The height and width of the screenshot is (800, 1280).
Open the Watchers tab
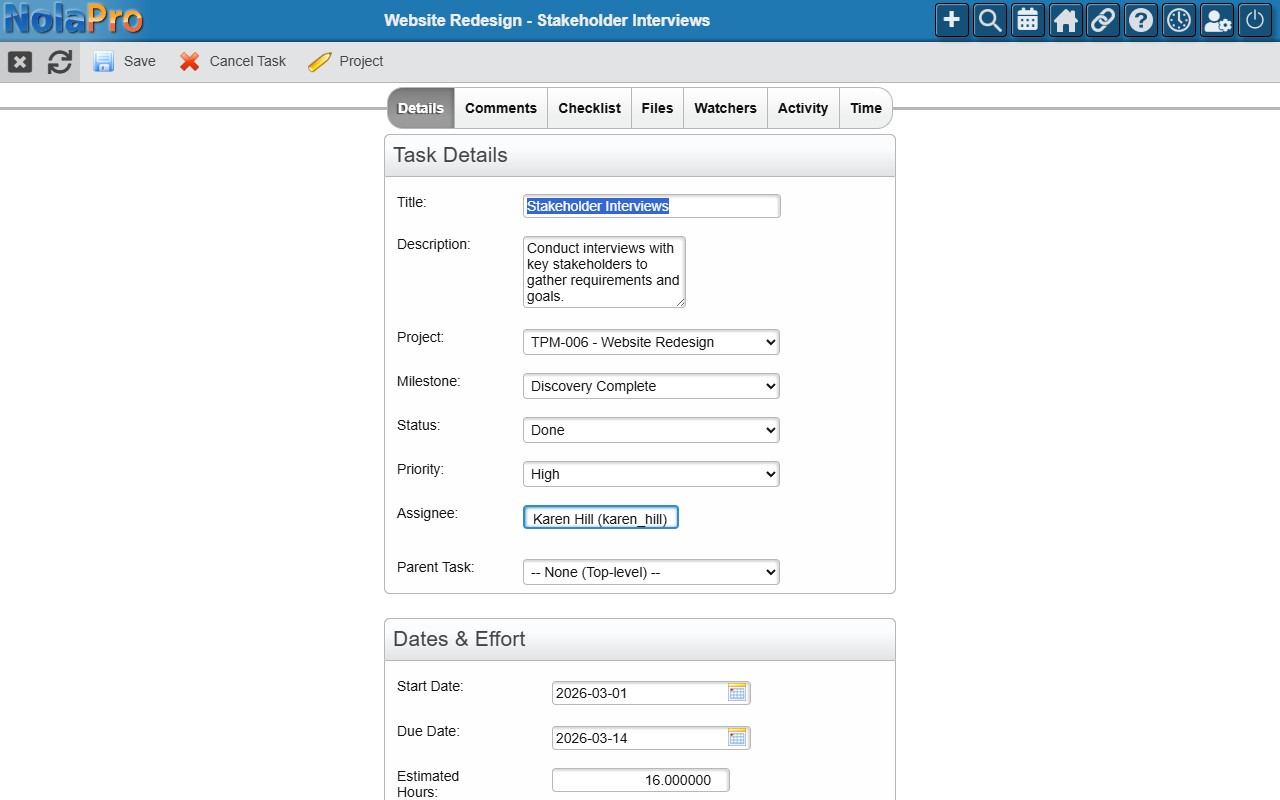coord(725,108)
